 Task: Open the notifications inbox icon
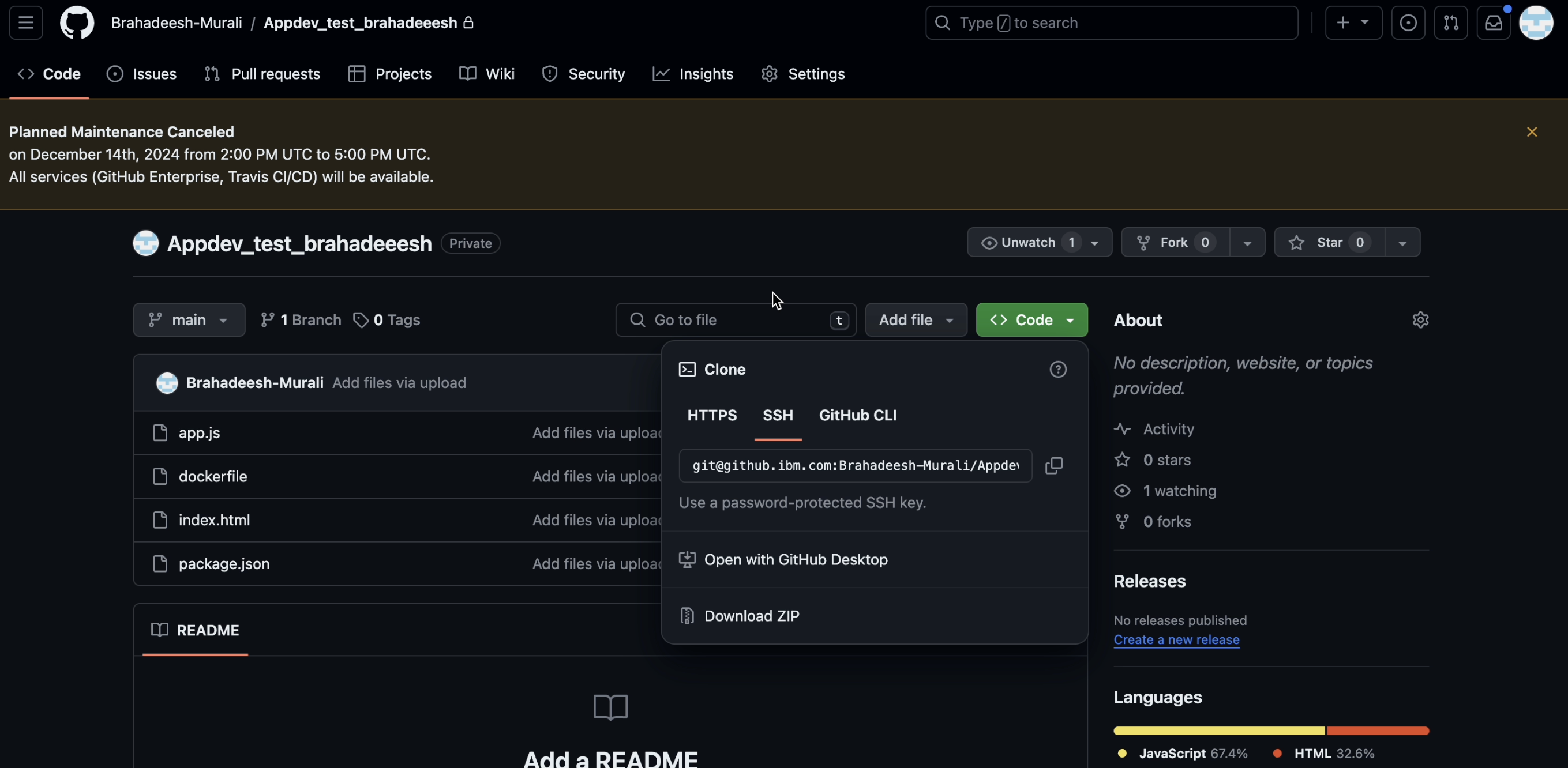1493,22
